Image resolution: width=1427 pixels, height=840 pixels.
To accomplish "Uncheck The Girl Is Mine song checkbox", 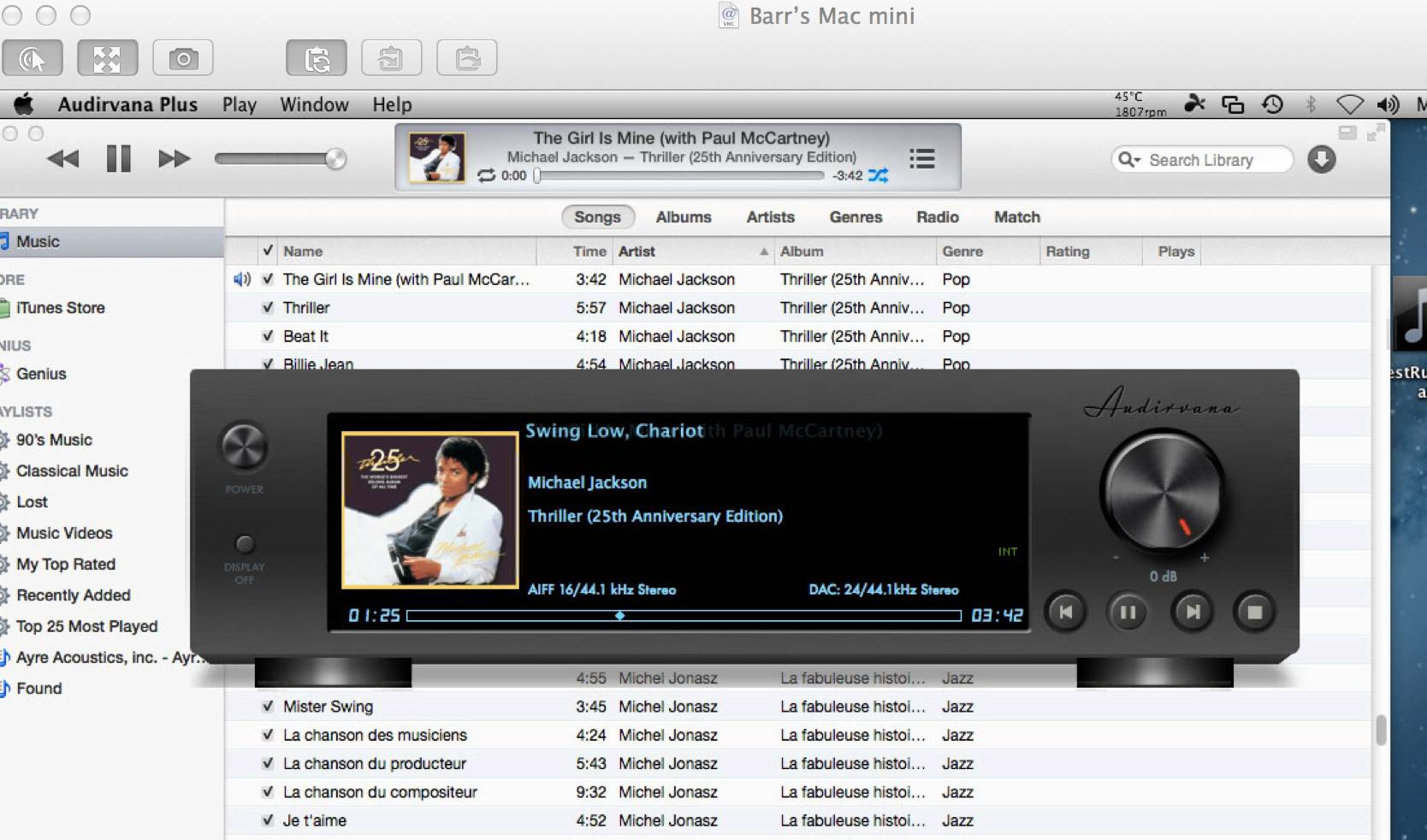I will point(268,279).
